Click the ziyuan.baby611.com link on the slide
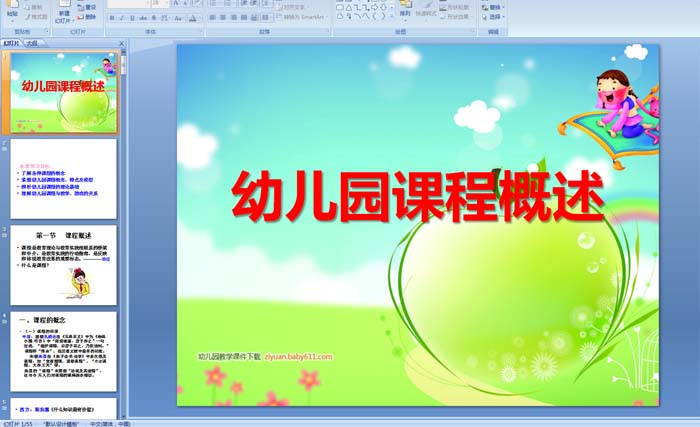This screenshot has height=427, width=700. 298,356
